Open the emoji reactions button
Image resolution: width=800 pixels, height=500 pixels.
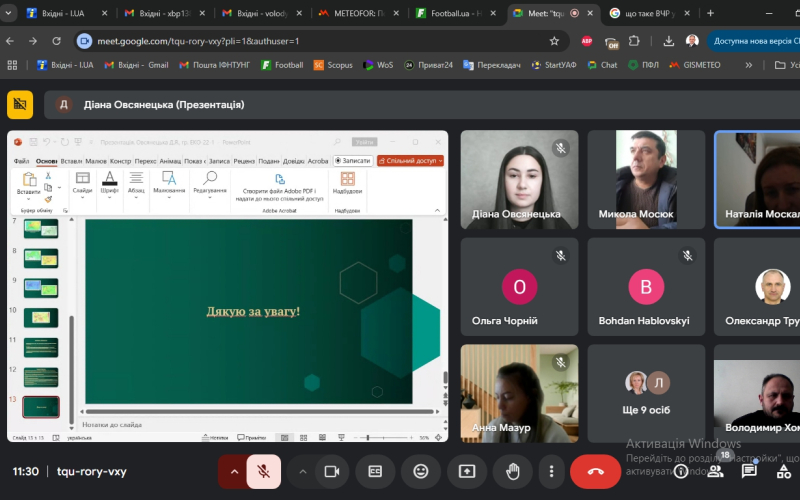tap(420, 471)
